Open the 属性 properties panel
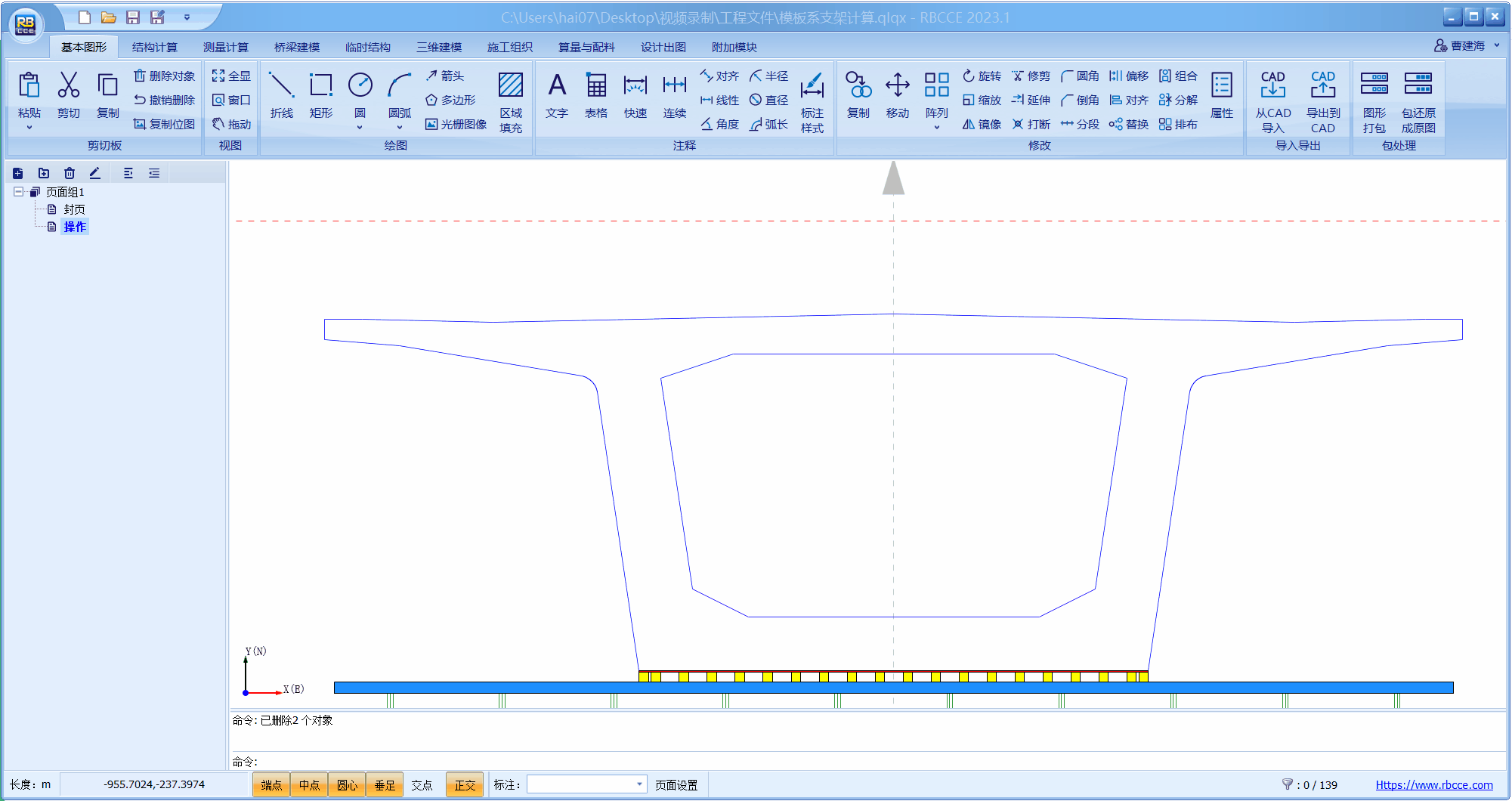 tap(1222, 94)
